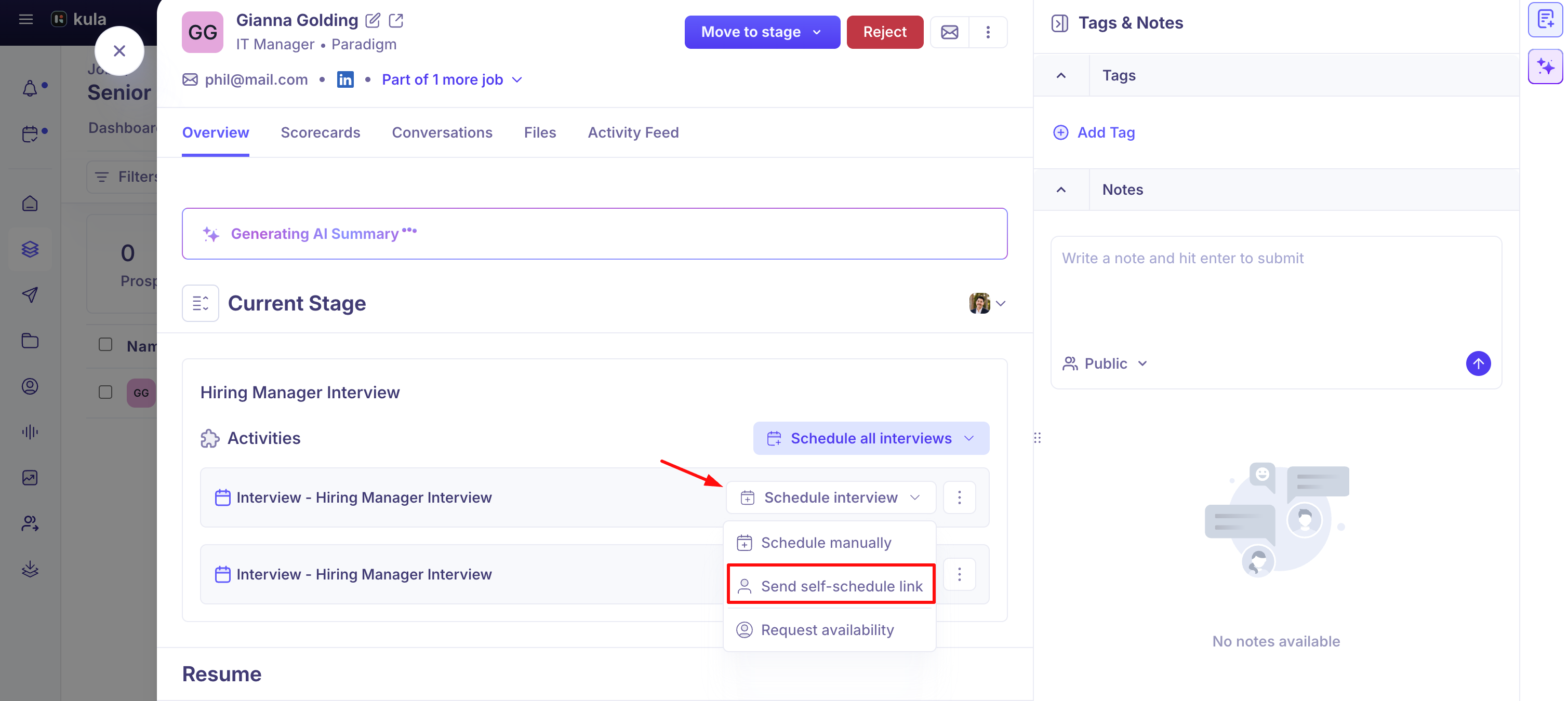Open the analytics chart icon in sidebar
This screenshot has height=701, width=1568.
[30, 478]
